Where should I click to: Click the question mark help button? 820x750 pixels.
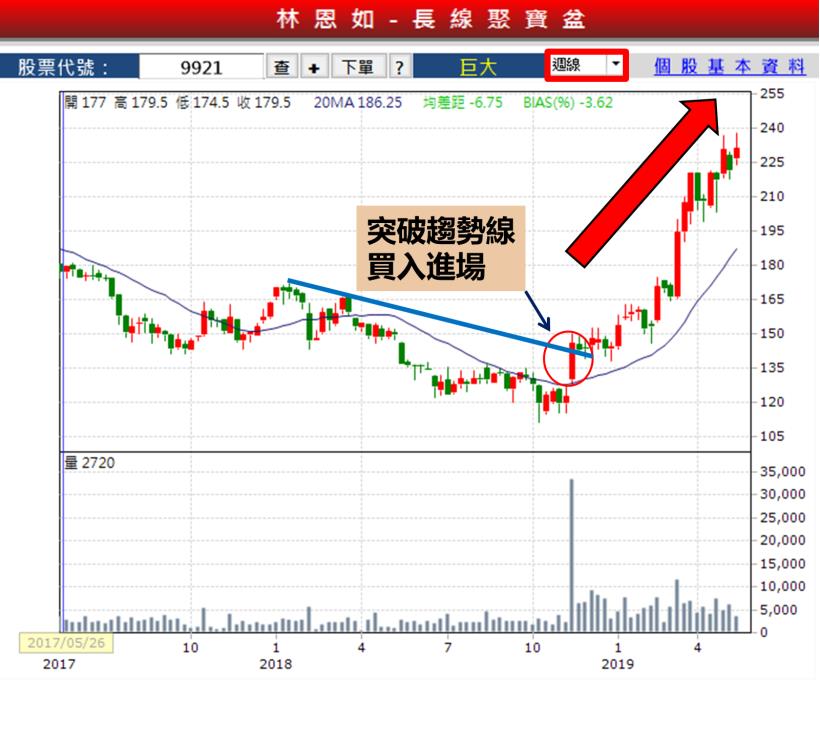pos(400,67)
